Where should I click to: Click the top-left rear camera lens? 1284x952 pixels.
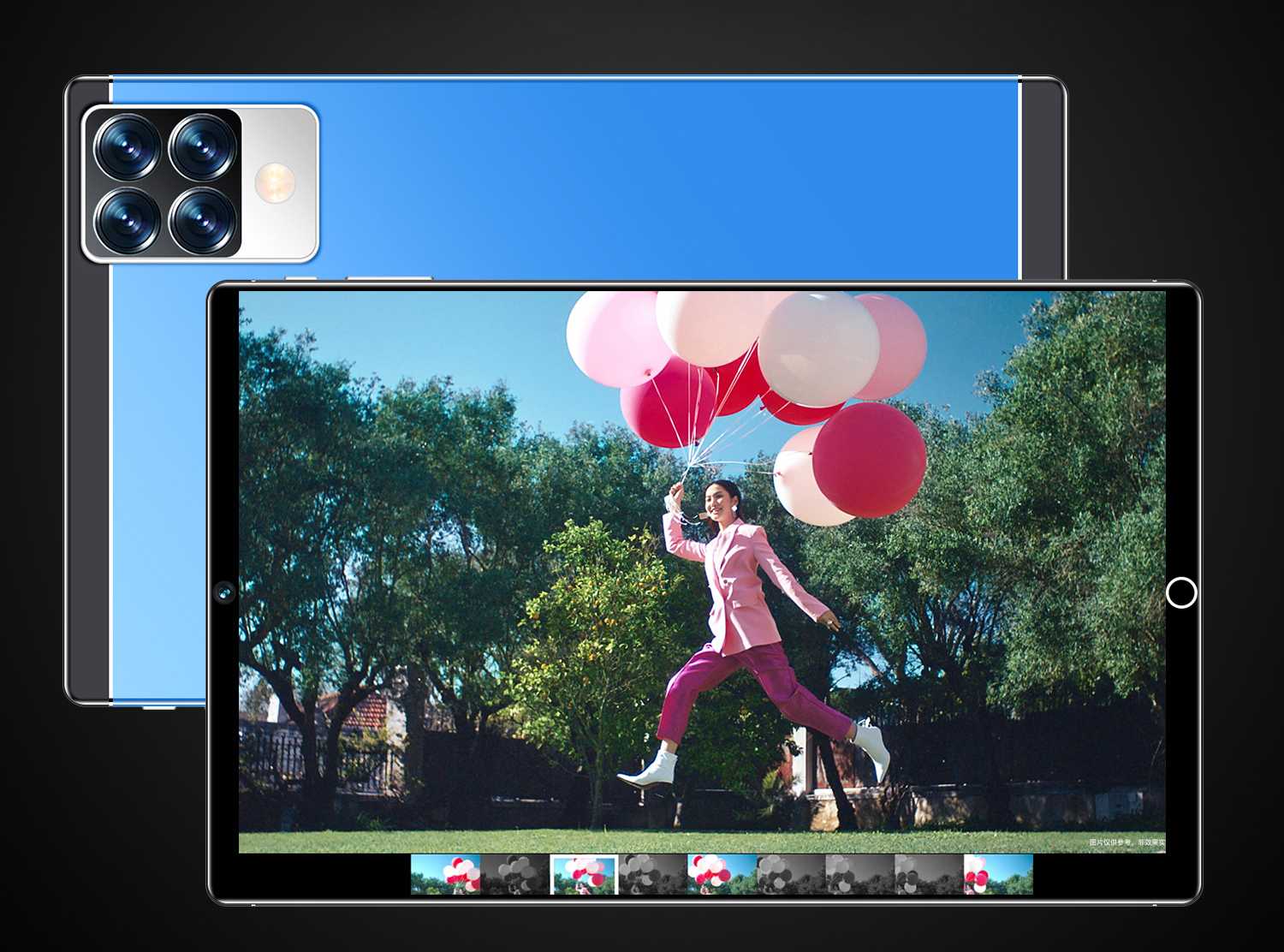pos(128,147)
